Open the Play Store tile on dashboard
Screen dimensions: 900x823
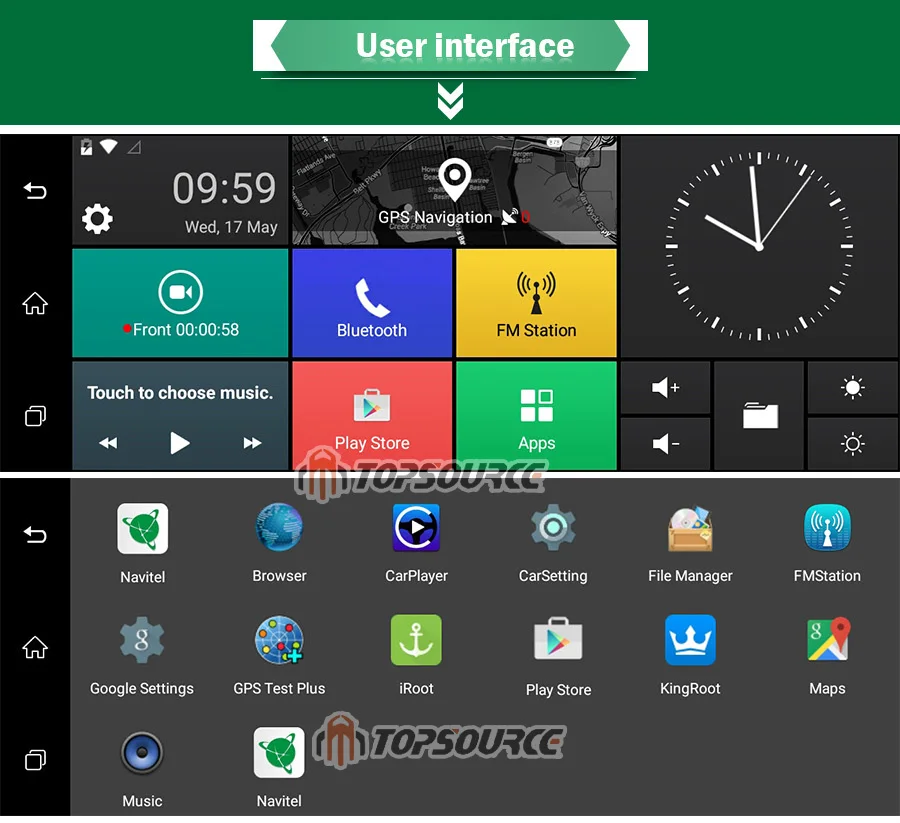(372, 416)
